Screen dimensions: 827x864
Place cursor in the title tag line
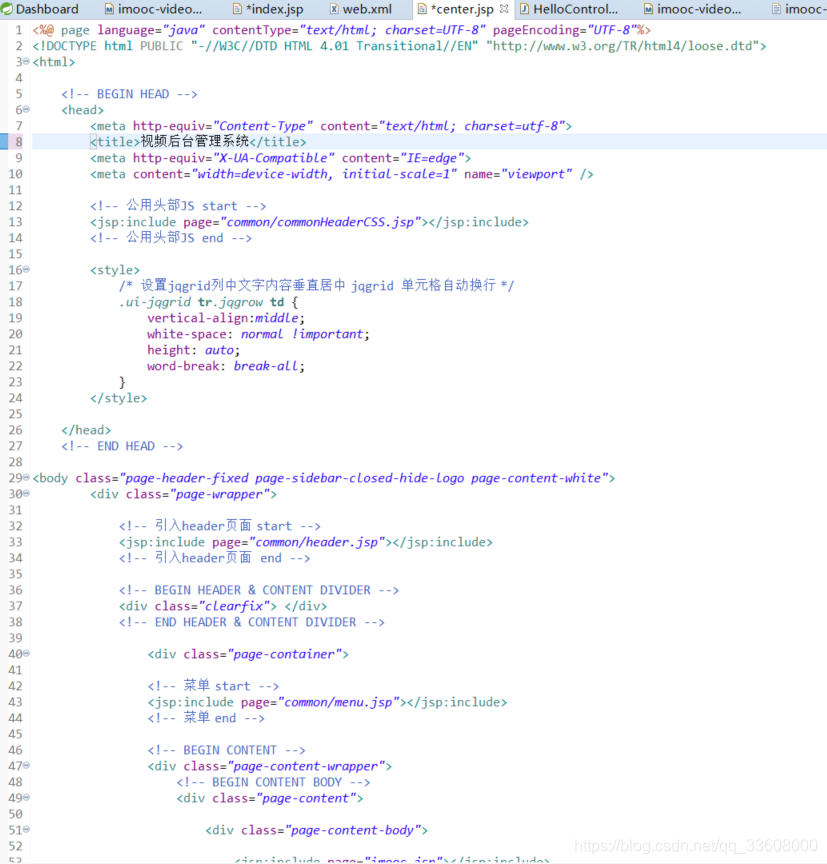(x=198, y=142)
